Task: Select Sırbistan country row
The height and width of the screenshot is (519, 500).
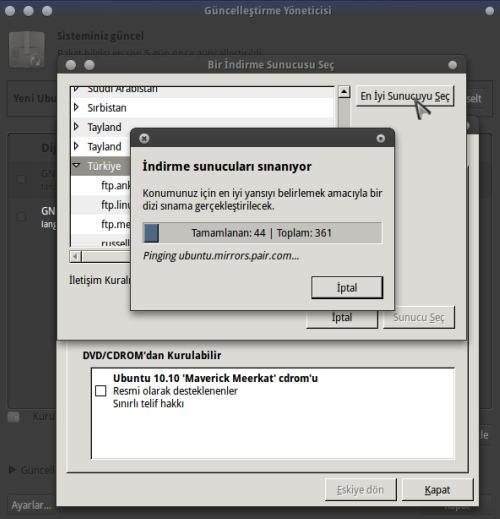Action: 202,108
